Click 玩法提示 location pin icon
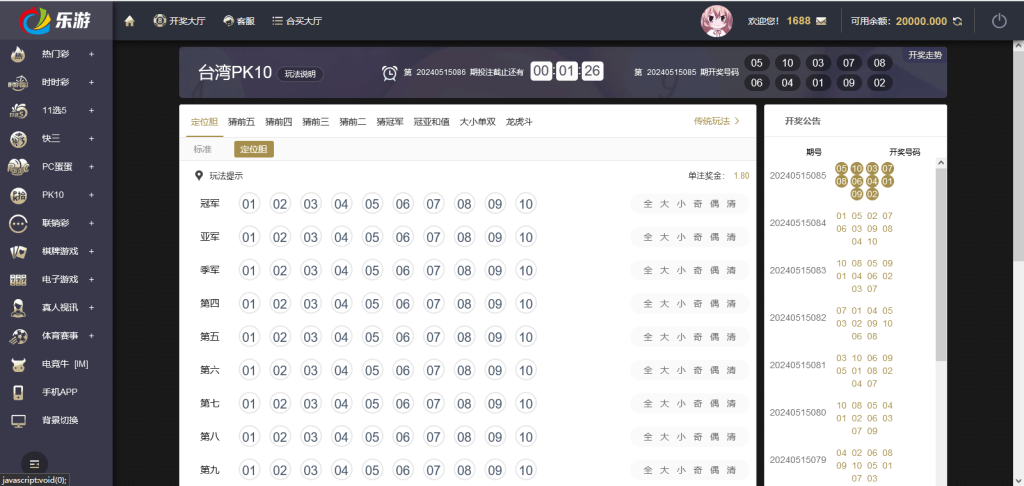This screenshot has width=1024, height=486. (x=199, y=176)
